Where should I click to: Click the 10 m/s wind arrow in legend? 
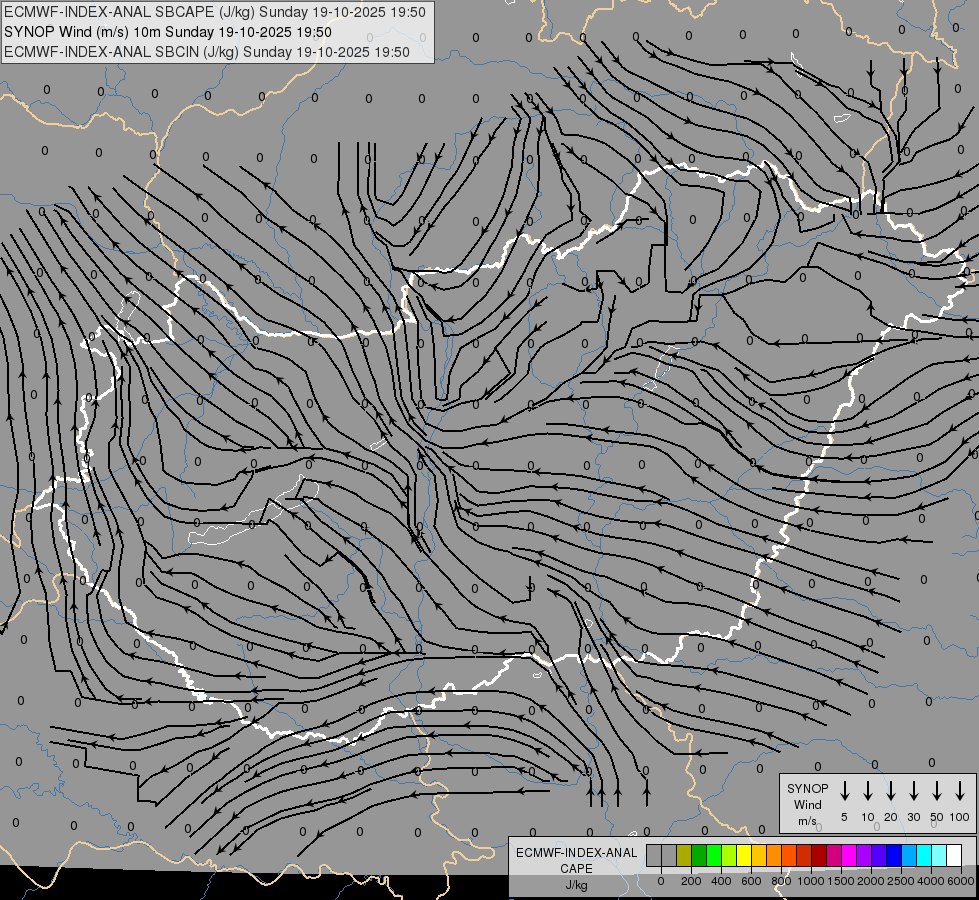[868, 791]
